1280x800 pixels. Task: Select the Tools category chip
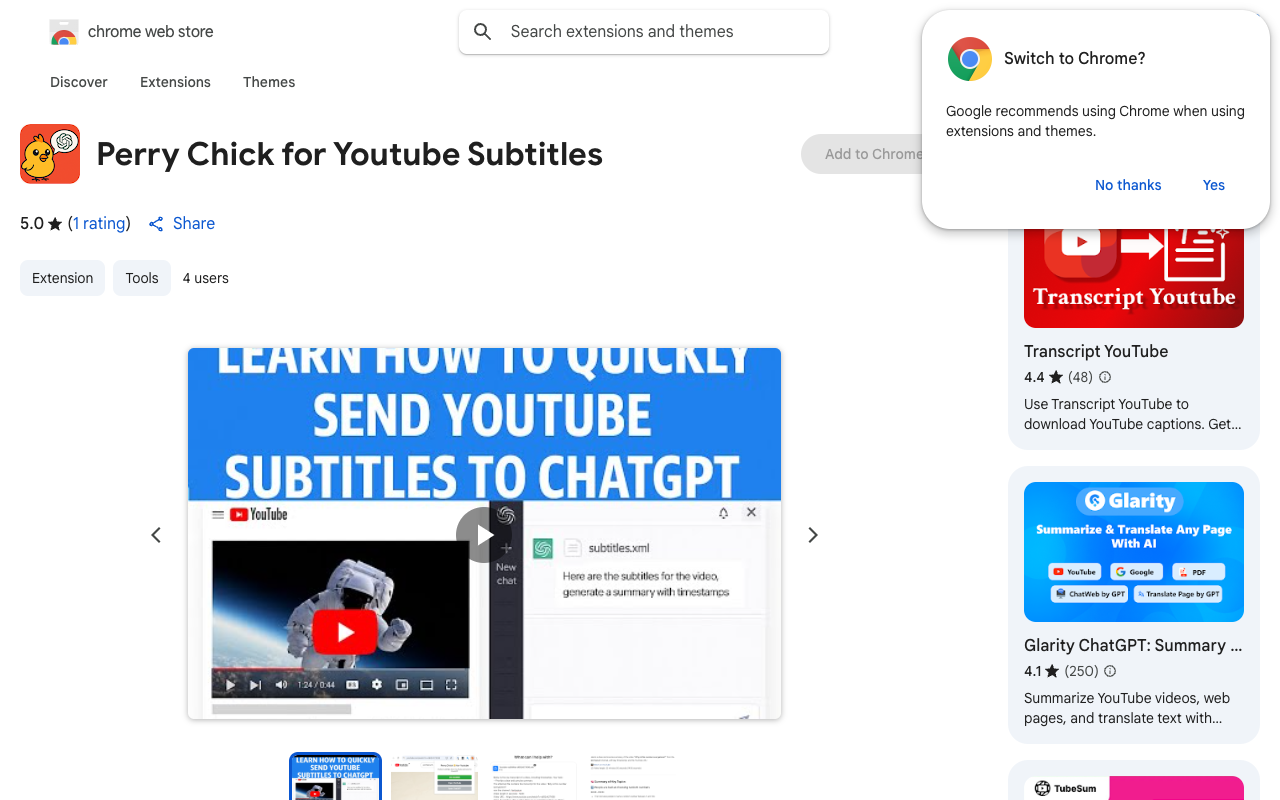(142, 278)
